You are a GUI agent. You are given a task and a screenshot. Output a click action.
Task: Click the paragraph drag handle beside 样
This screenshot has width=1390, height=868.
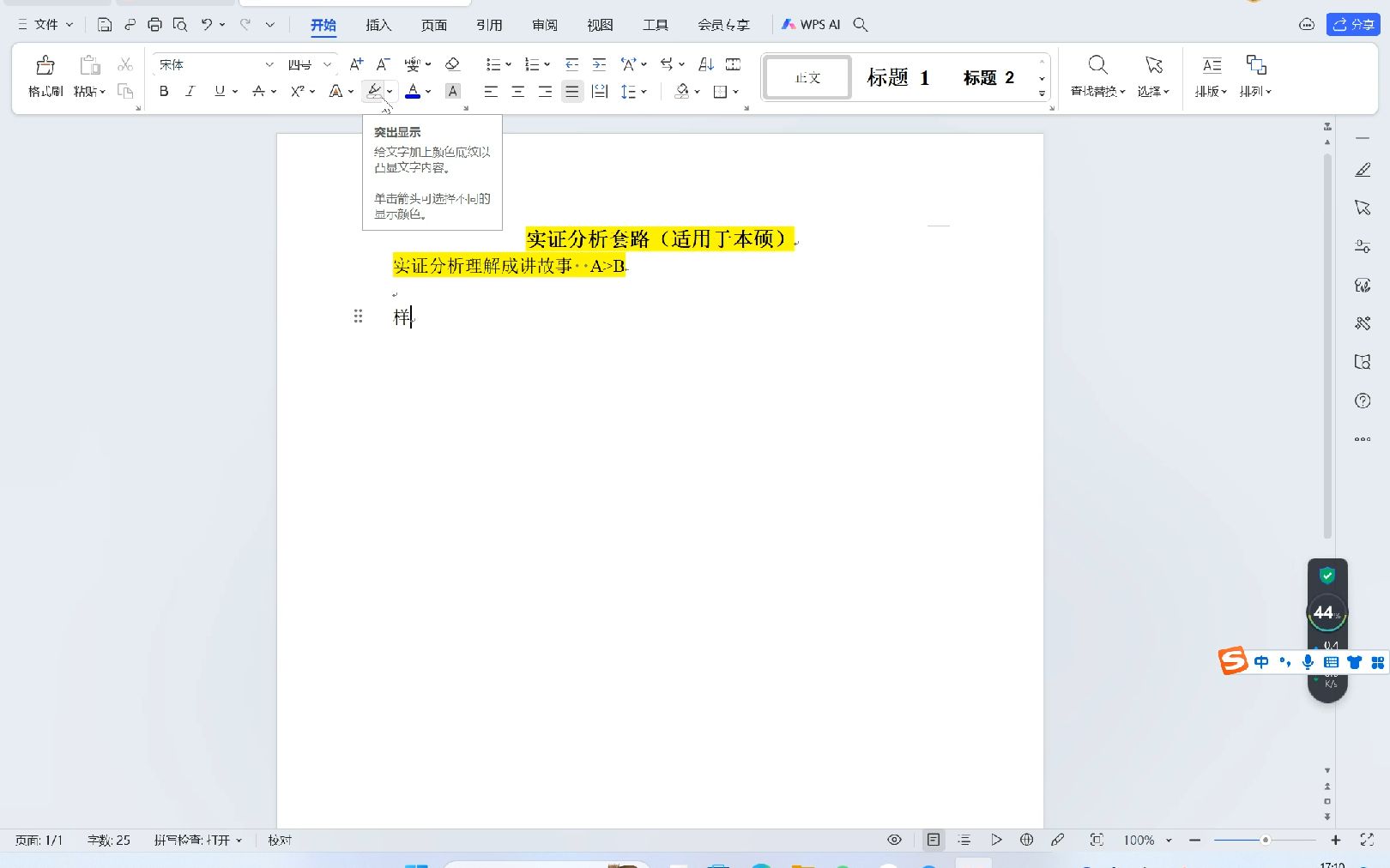tap(358, 316)
